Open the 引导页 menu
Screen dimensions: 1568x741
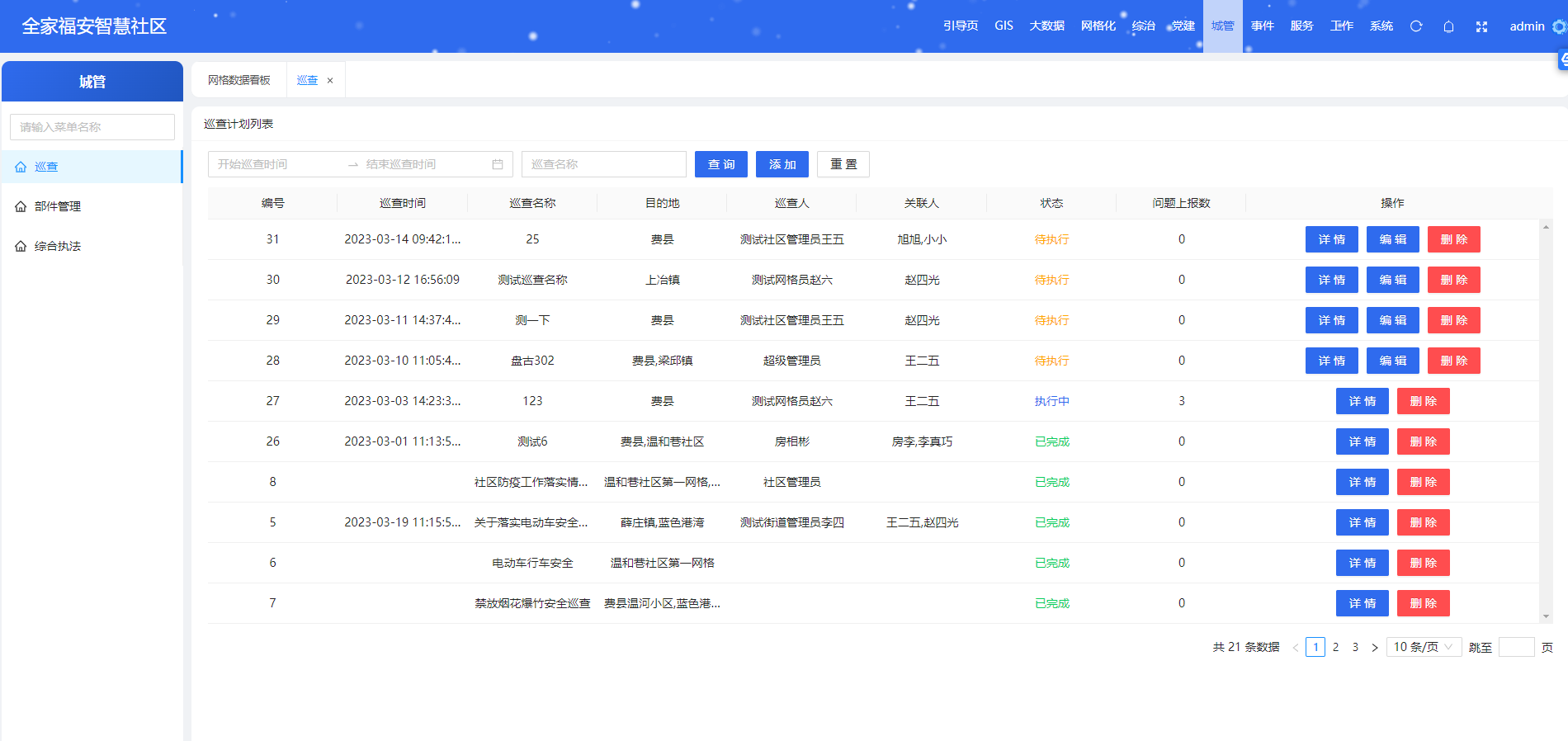click(x=961, y=26)
